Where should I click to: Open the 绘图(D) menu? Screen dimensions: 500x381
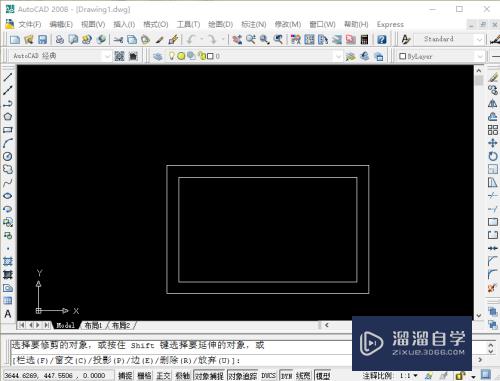220,24
